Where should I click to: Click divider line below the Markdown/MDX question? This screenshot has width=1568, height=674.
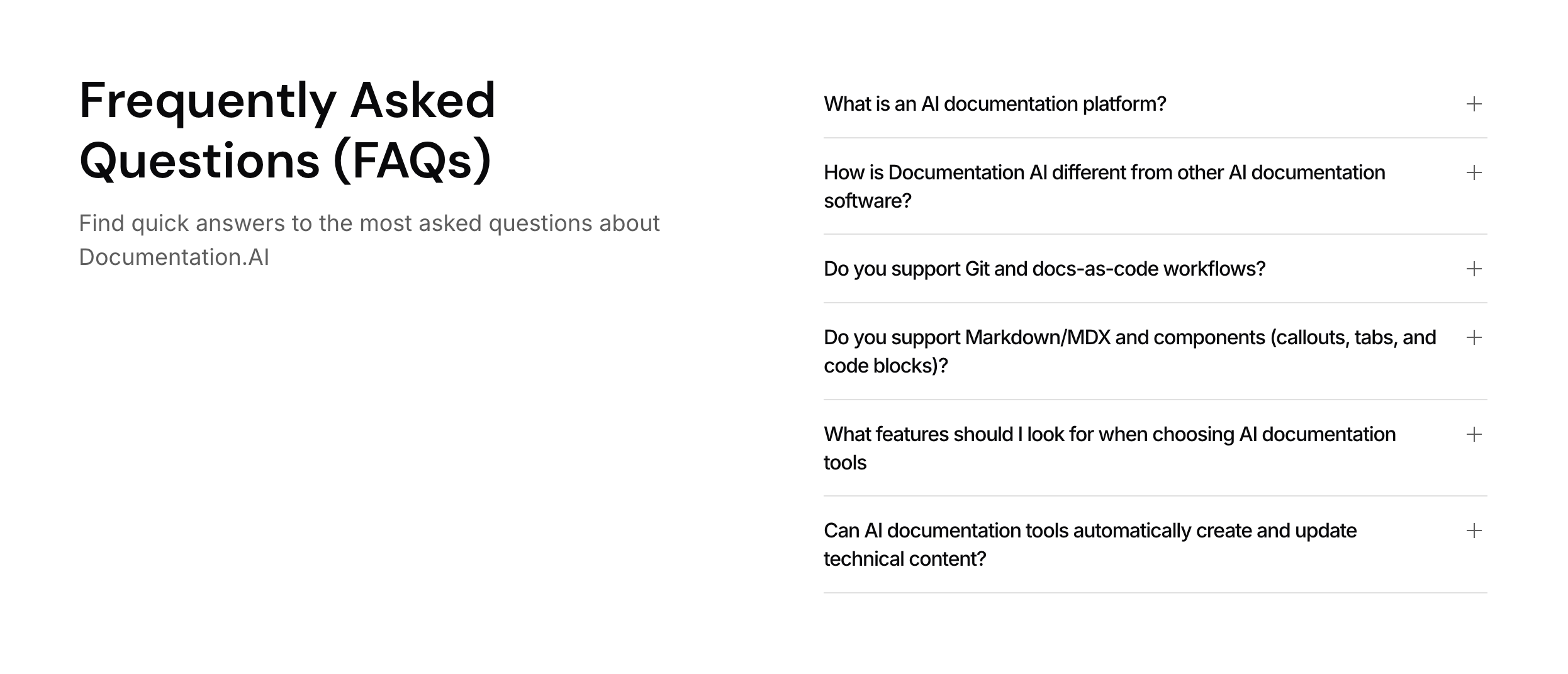pyautogui.click(x=1155, y=400)
